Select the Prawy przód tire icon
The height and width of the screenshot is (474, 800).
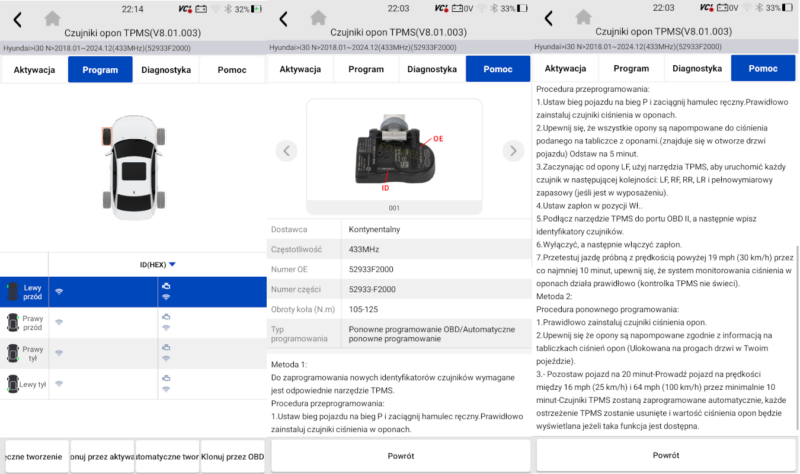12,322
